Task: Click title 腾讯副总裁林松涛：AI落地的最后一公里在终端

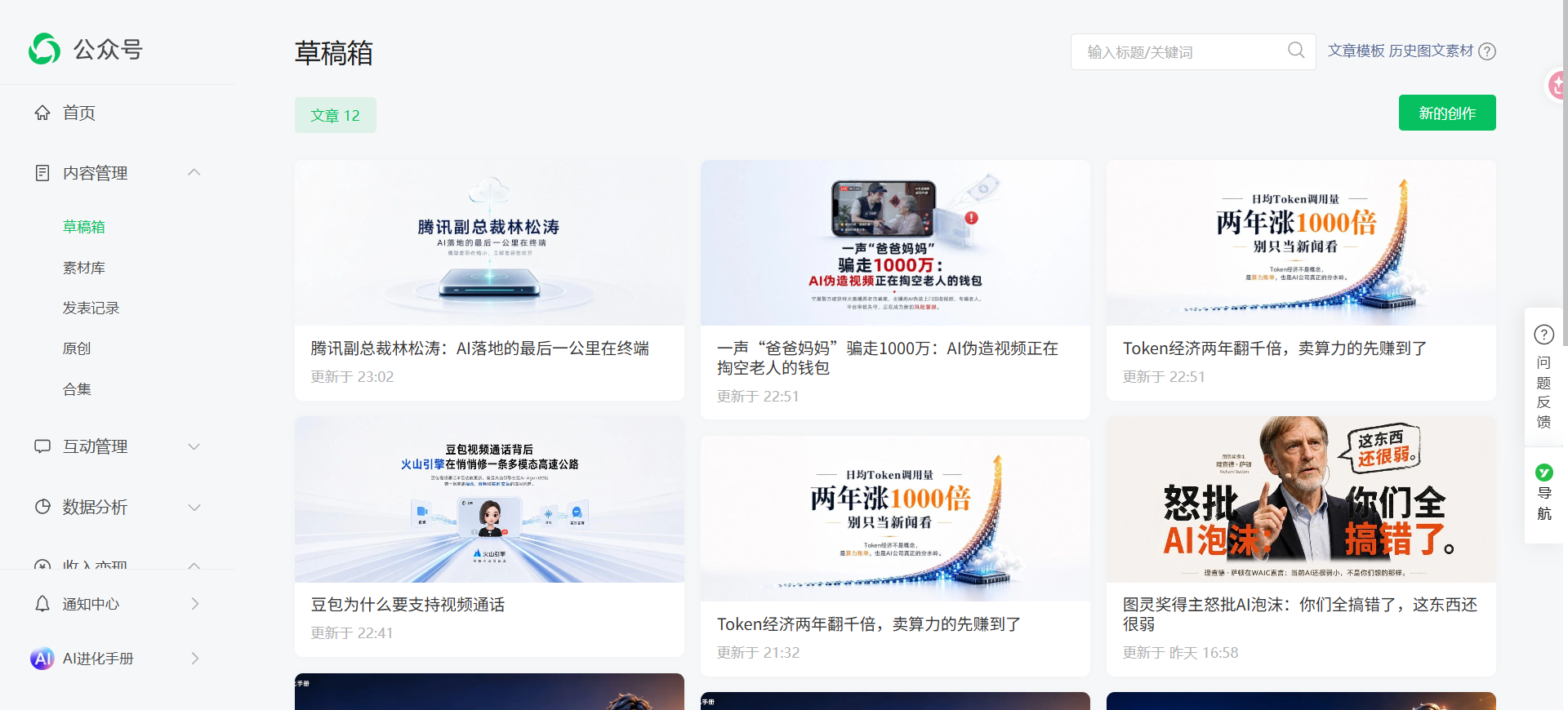Action: [480, 348]
